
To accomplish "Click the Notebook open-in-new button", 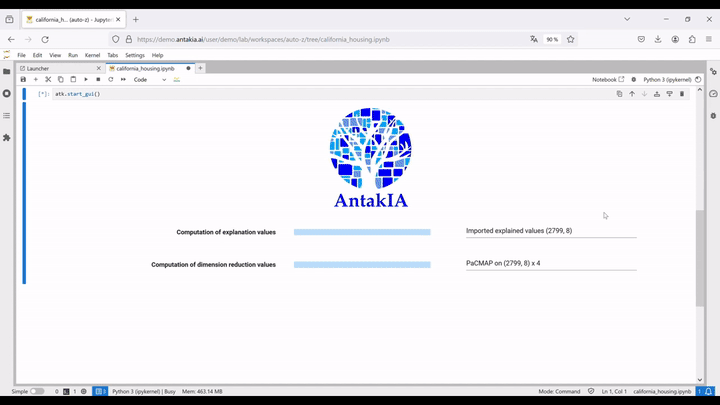I will coord(608,79).
